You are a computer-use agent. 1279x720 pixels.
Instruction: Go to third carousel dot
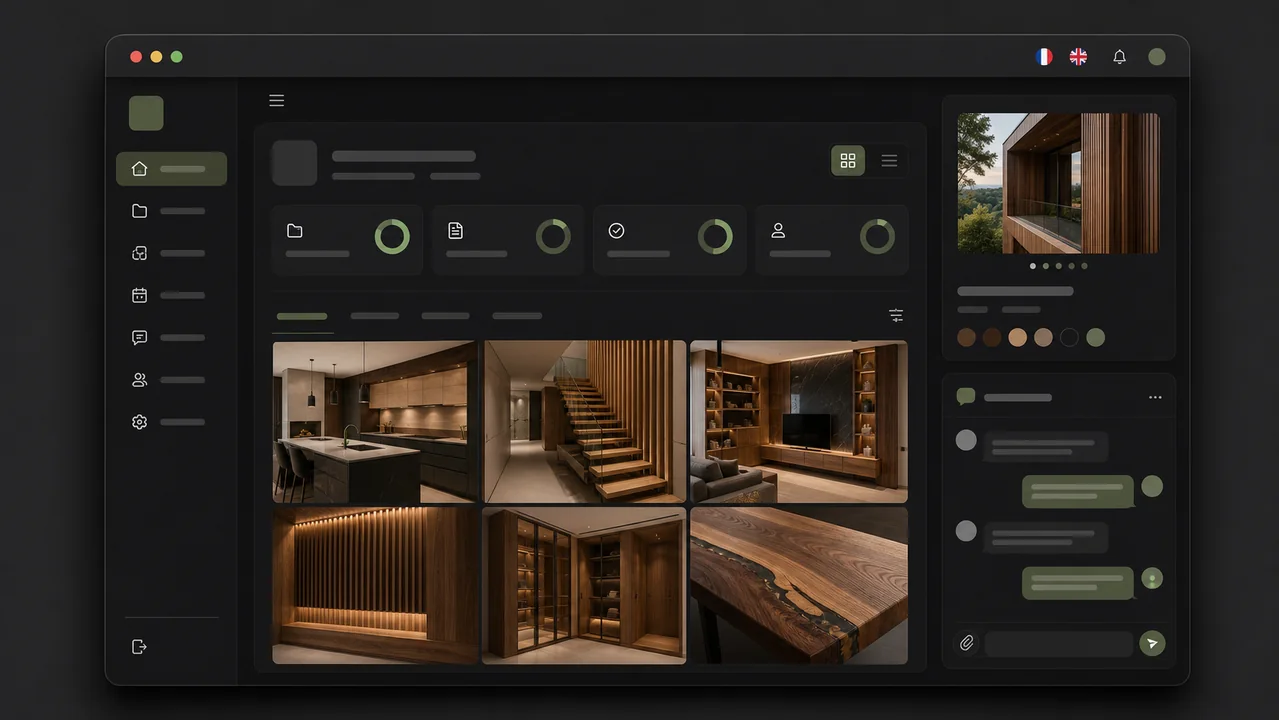(x=1059, y=266)
